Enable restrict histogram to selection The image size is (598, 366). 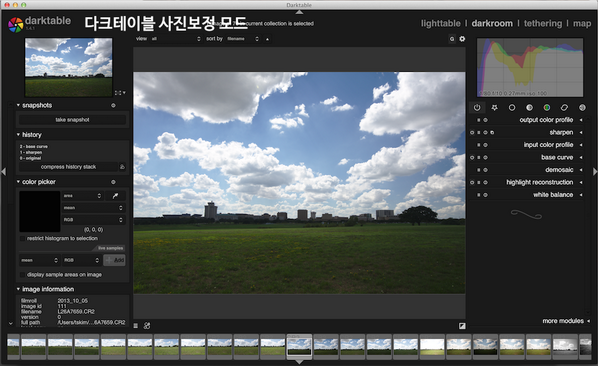[x=22, y=239]
